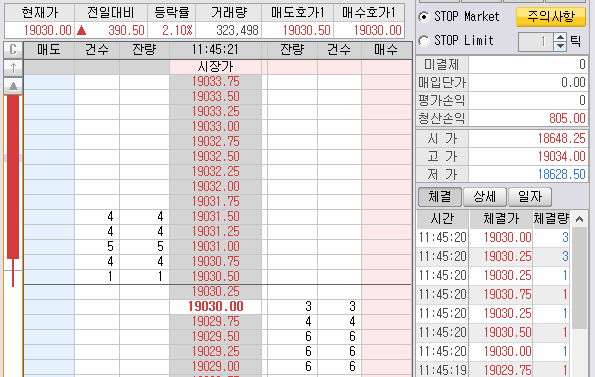This screenshot has height=377, width=595.
Task: Click the trade list scroll-up arrow
Action: pos(579,219)
